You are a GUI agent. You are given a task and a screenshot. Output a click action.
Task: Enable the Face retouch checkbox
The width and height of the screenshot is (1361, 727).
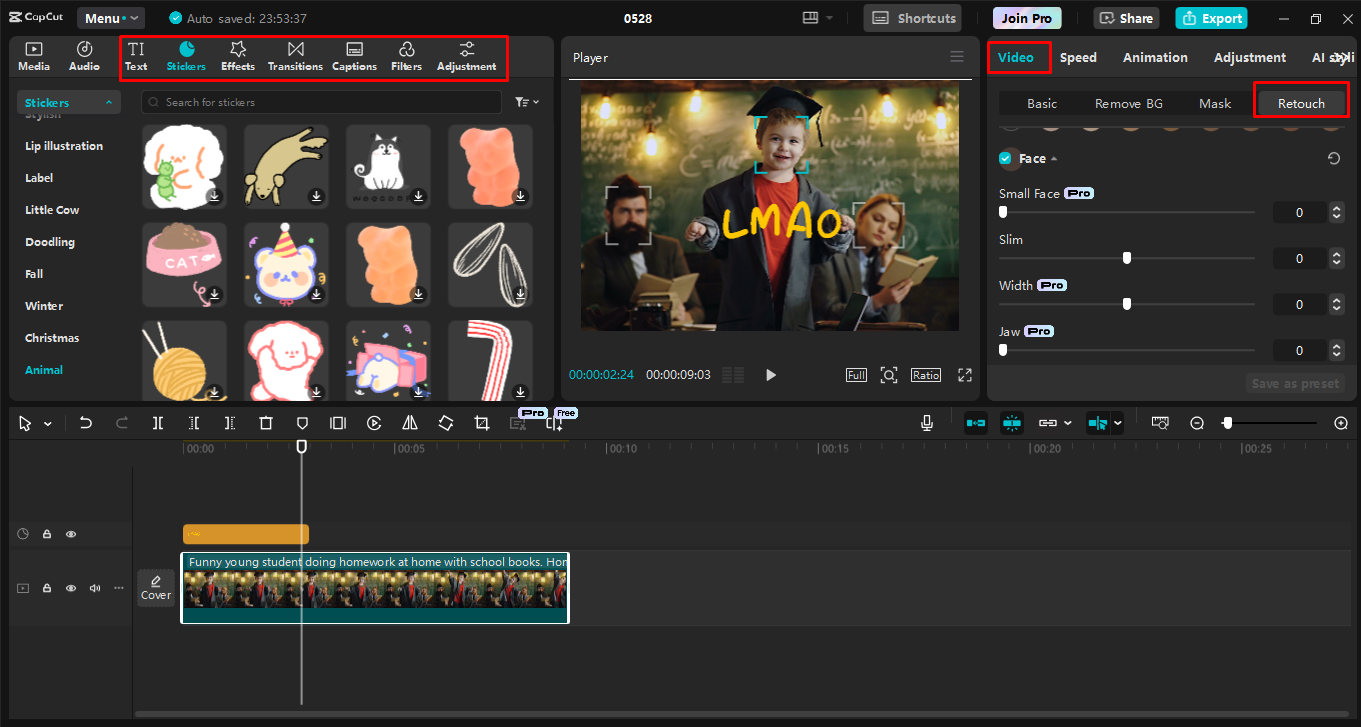1005,158
